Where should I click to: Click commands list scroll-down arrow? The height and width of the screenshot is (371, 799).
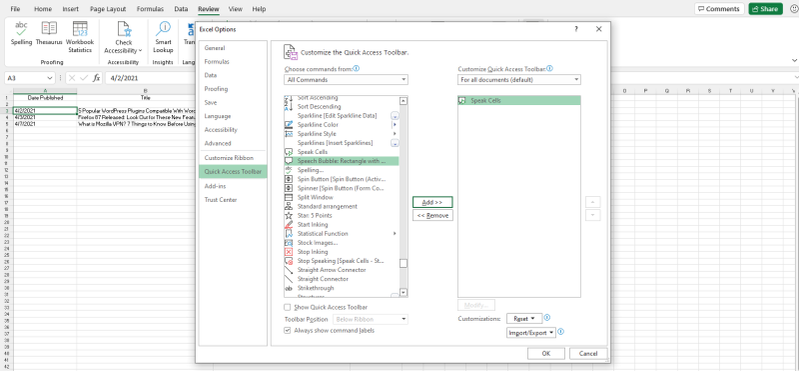[404, 293]
